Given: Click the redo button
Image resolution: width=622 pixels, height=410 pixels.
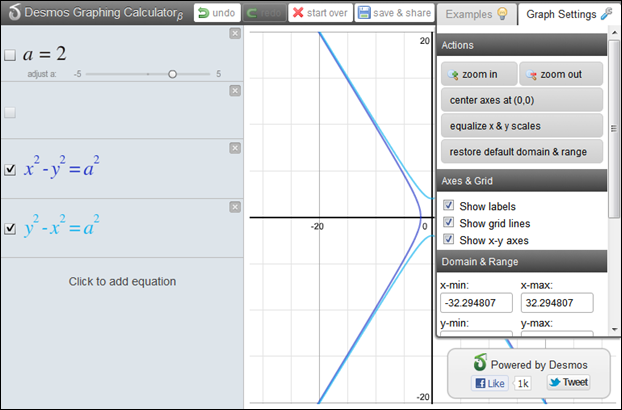Looking at the screenshot, I should [264, 13].
